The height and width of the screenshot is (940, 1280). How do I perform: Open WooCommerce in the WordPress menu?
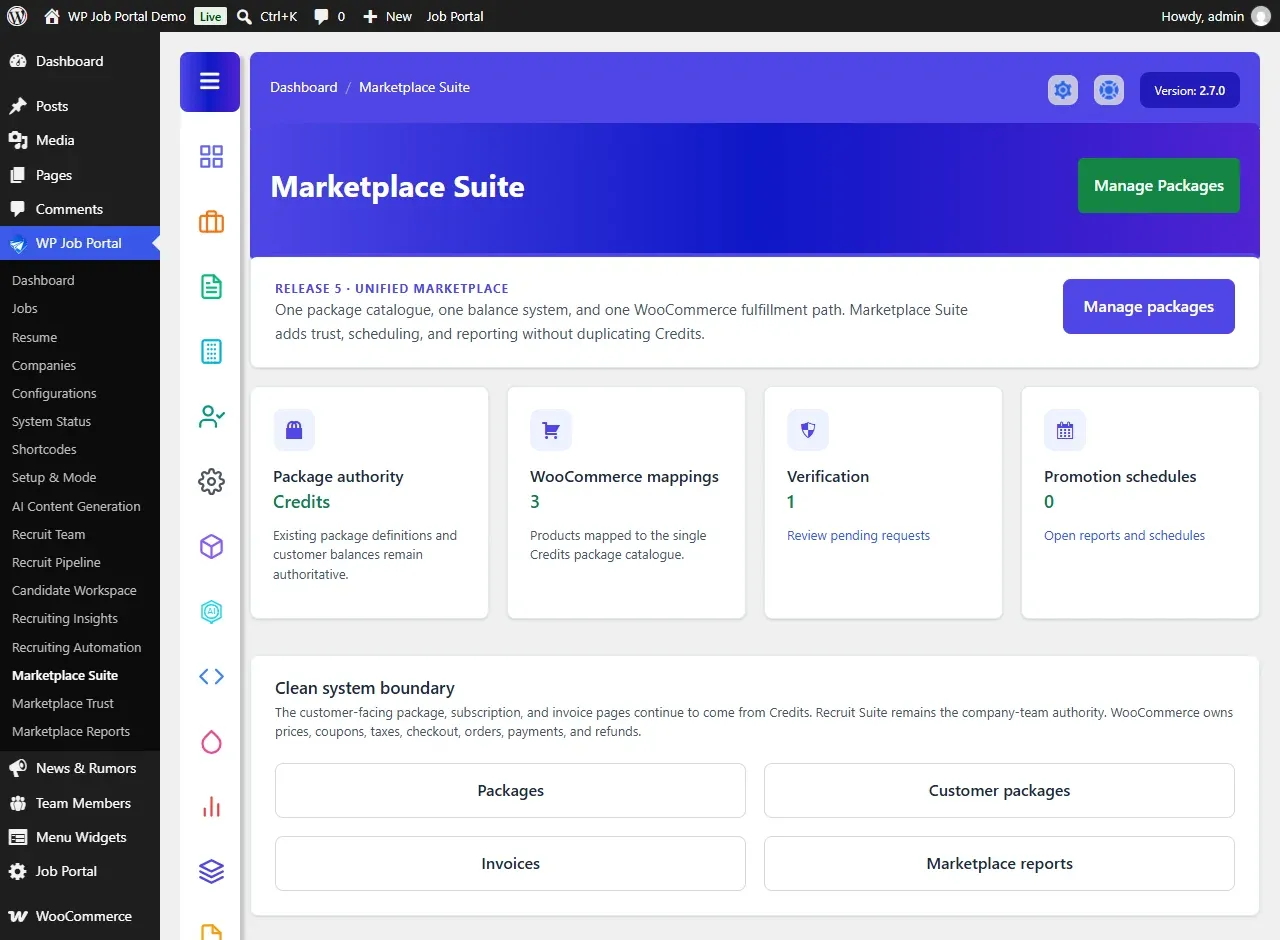coord(80,916)
